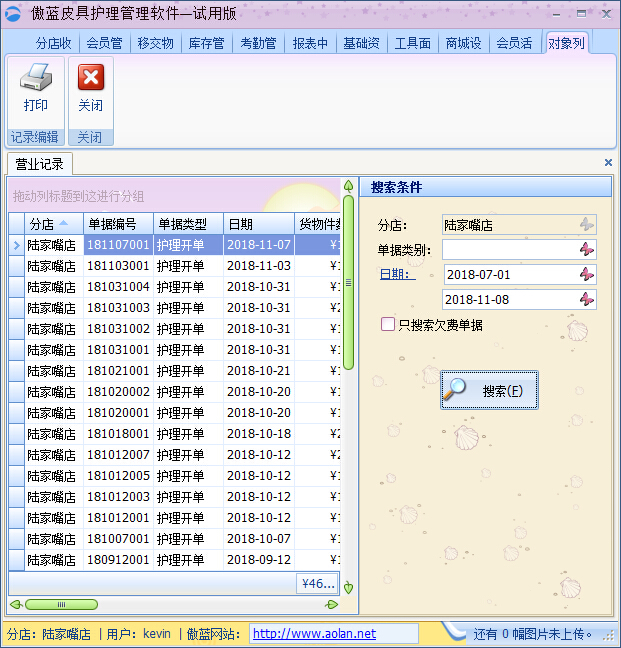Click the horizontal scrollbar left arrow
The width and height of the screenshot is (621, 648).
[x=16, y=604]
